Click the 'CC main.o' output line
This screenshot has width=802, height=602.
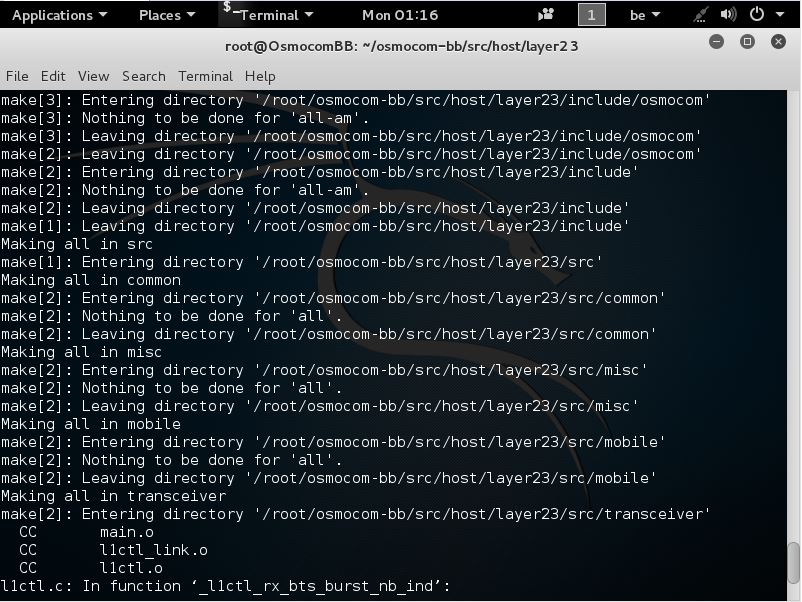[x=86, y=532]
